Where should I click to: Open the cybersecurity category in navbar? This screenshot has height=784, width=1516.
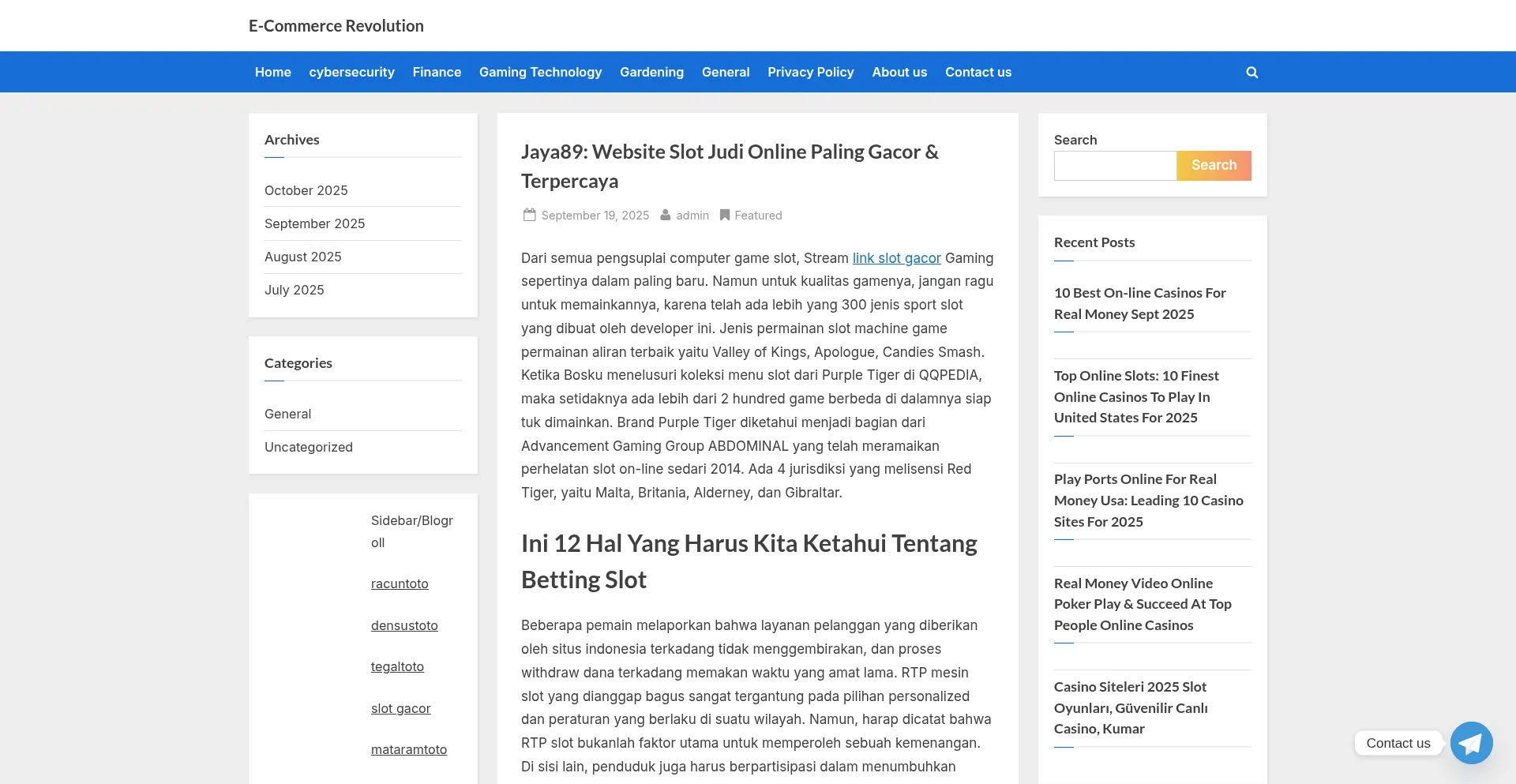point(351,72)
